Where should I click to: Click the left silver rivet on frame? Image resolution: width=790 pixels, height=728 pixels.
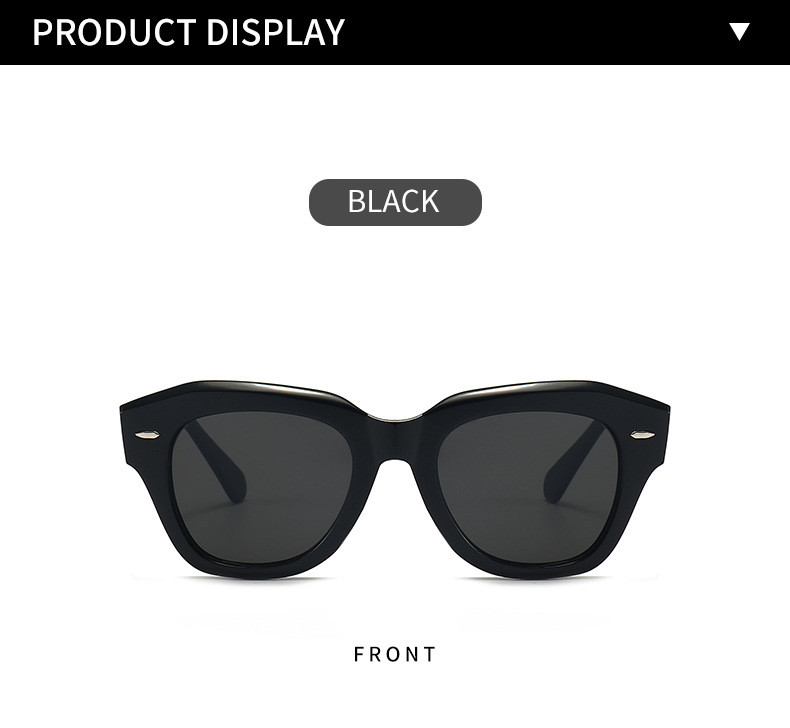pyautogui.click(x=148, y=434)
